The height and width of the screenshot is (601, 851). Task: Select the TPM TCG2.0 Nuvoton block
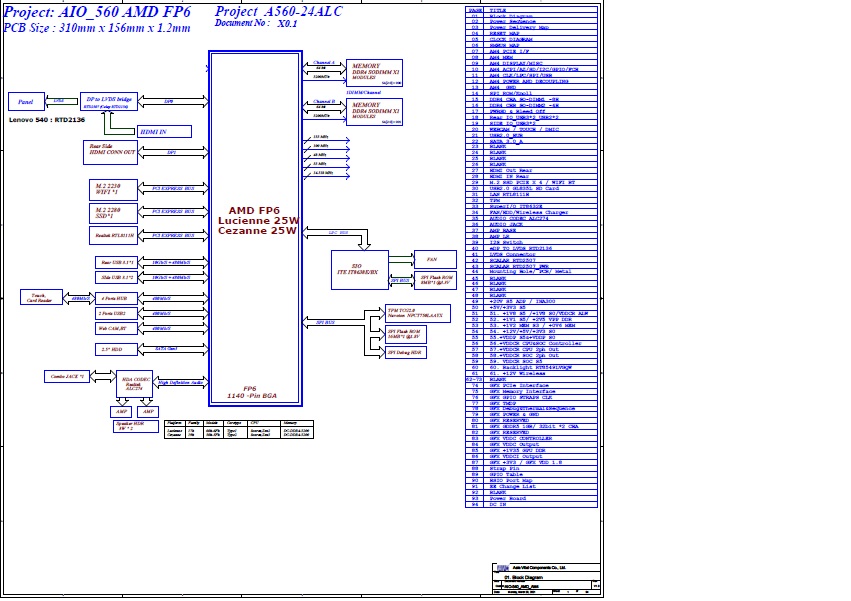point(416,314)
